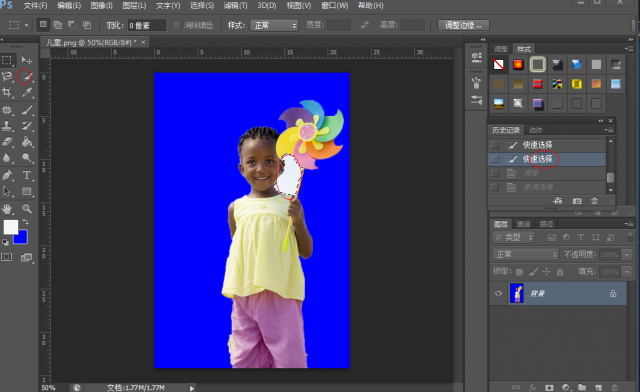Select the History Brush tool
This screenshot has height=392, width=640.
tap(27, 126)
